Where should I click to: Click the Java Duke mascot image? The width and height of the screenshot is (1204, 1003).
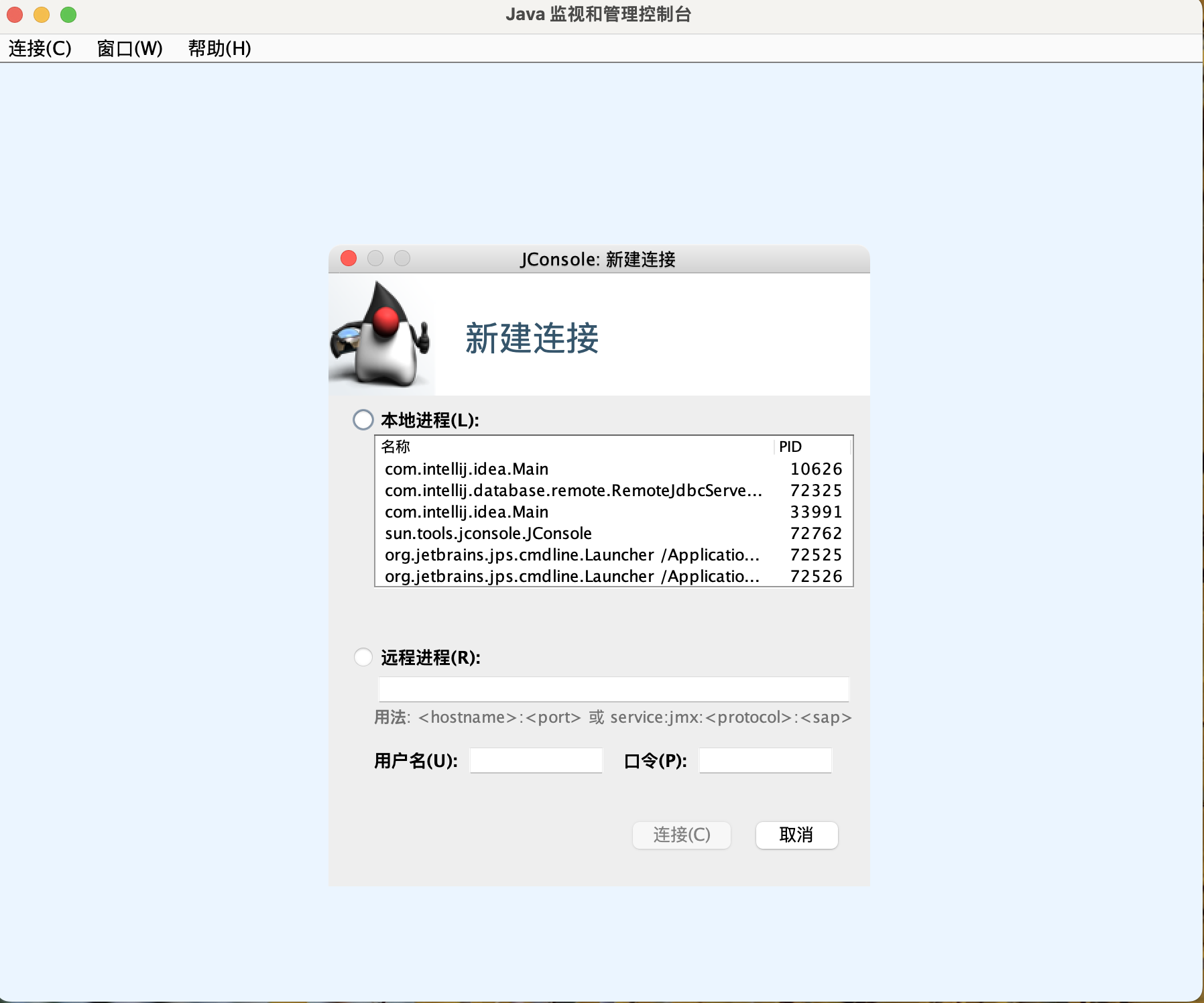pos(381,334)
